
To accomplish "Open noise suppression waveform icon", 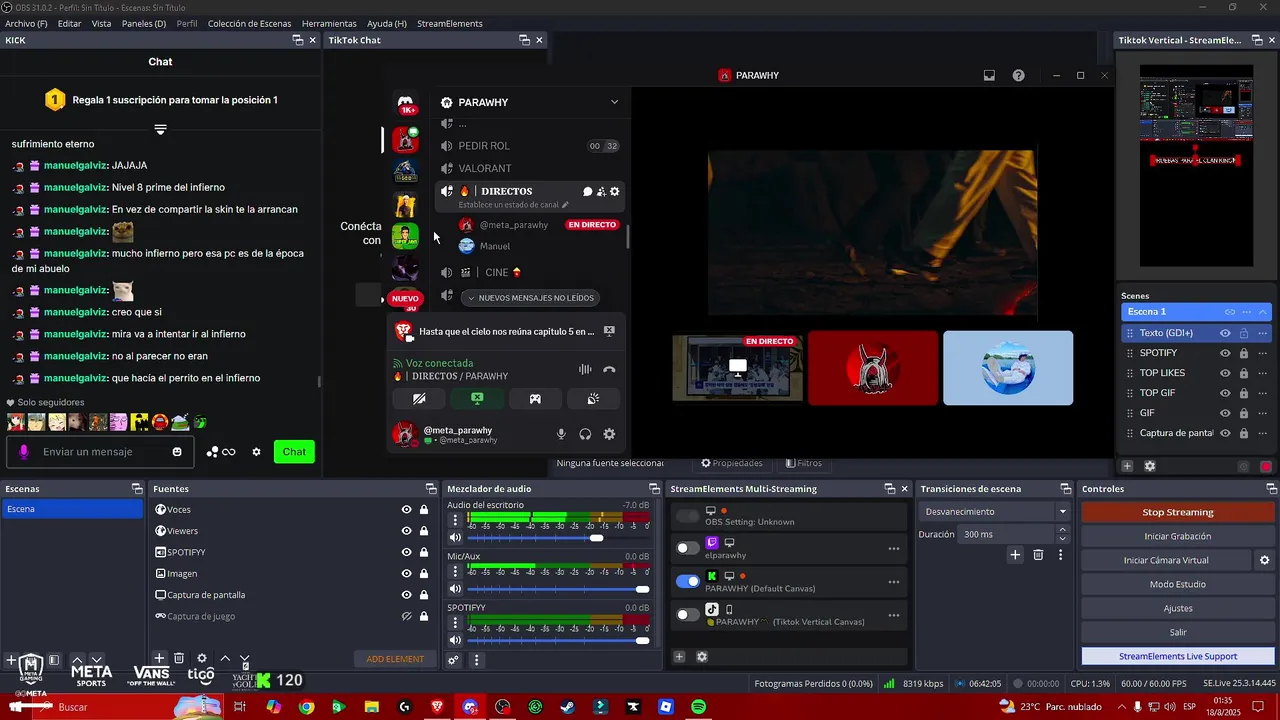I will pyautogui.click(x=585, y=369).
